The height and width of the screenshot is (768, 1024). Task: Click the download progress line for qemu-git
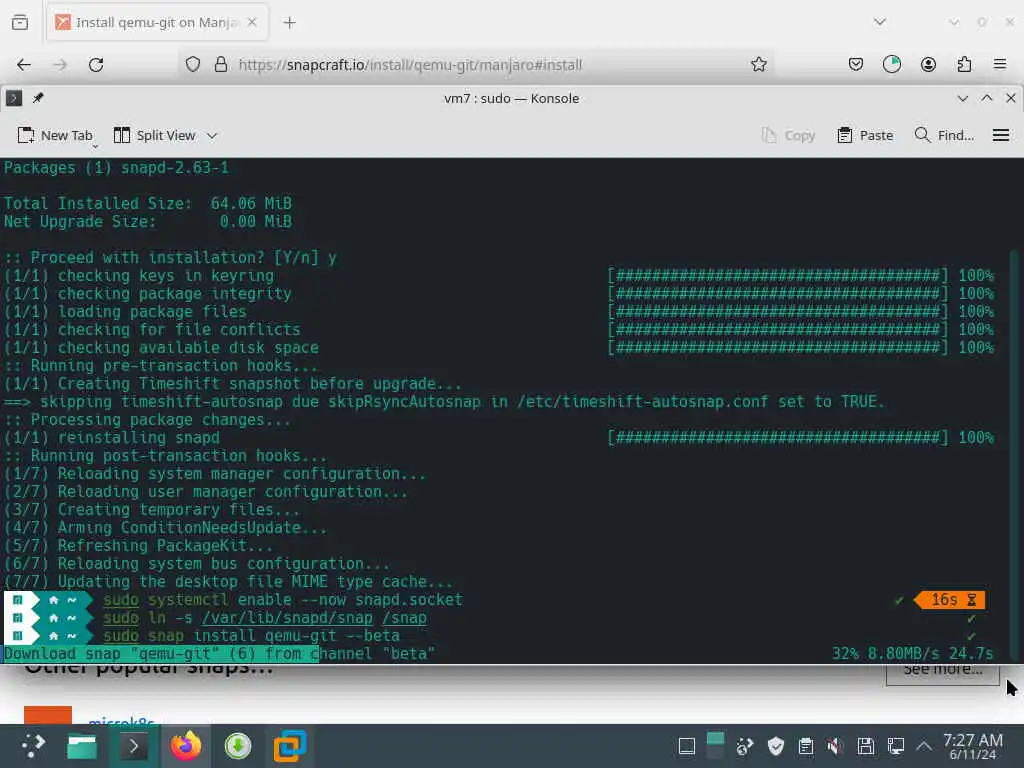[498, 654]
